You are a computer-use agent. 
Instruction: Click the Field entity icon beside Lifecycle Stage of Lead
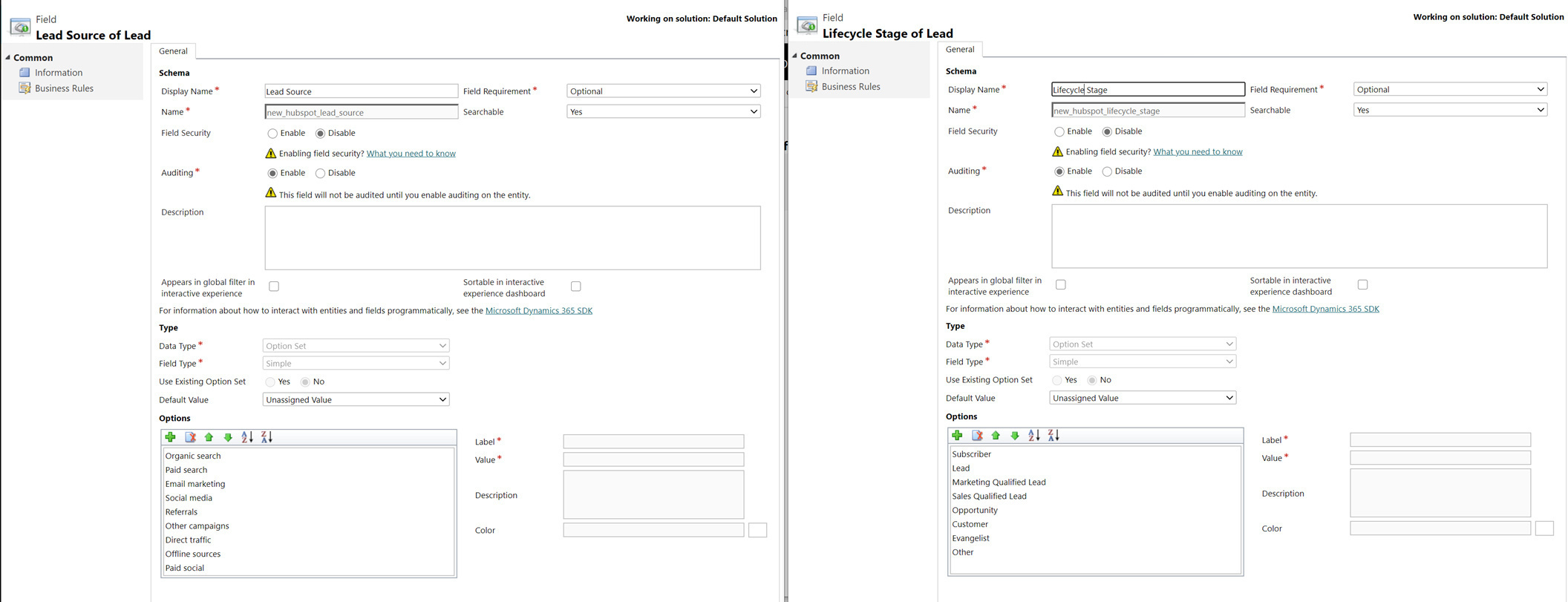click(807, 26)
